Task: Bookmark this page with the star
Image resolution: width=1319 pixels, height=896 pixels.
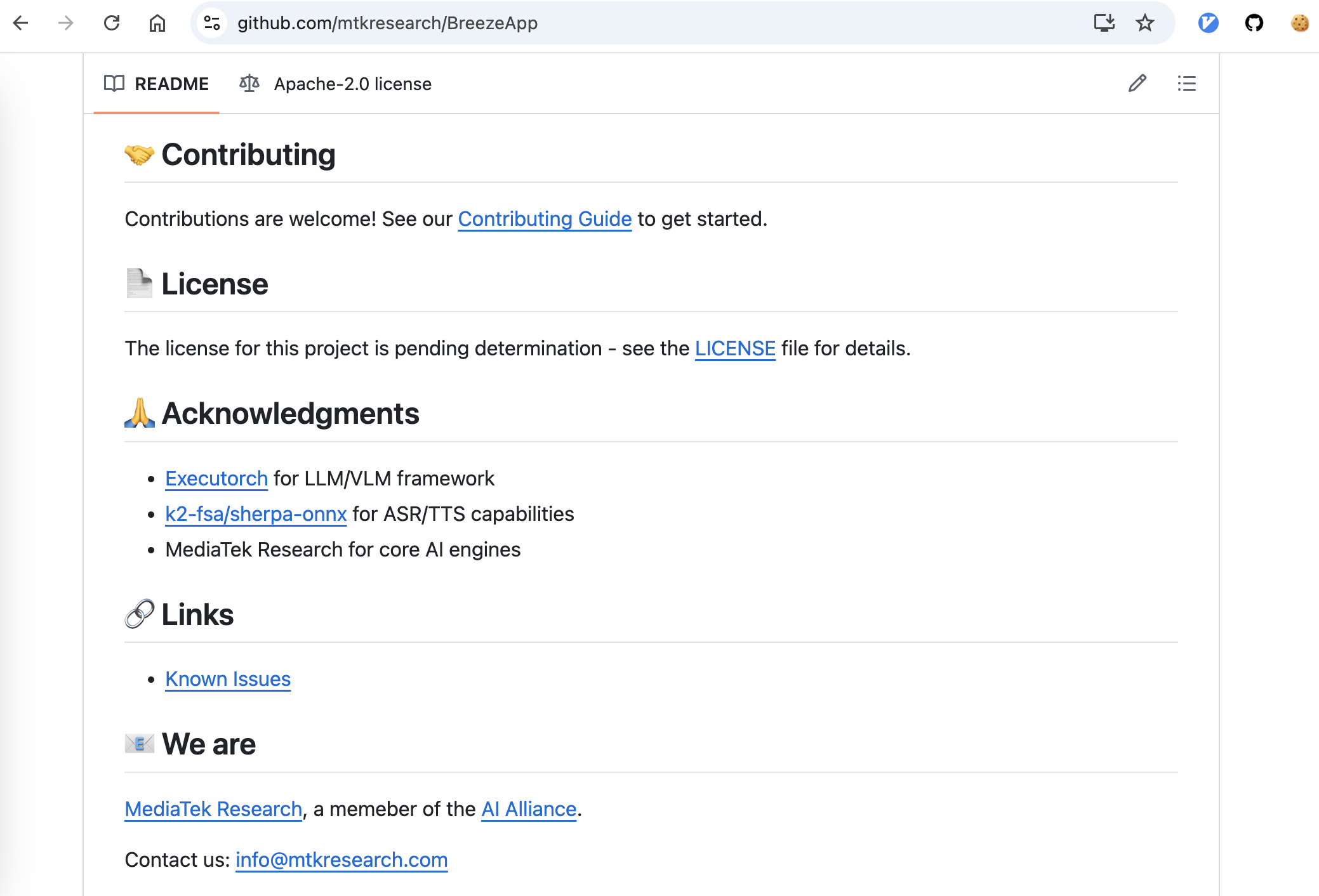Action: 1144,23
